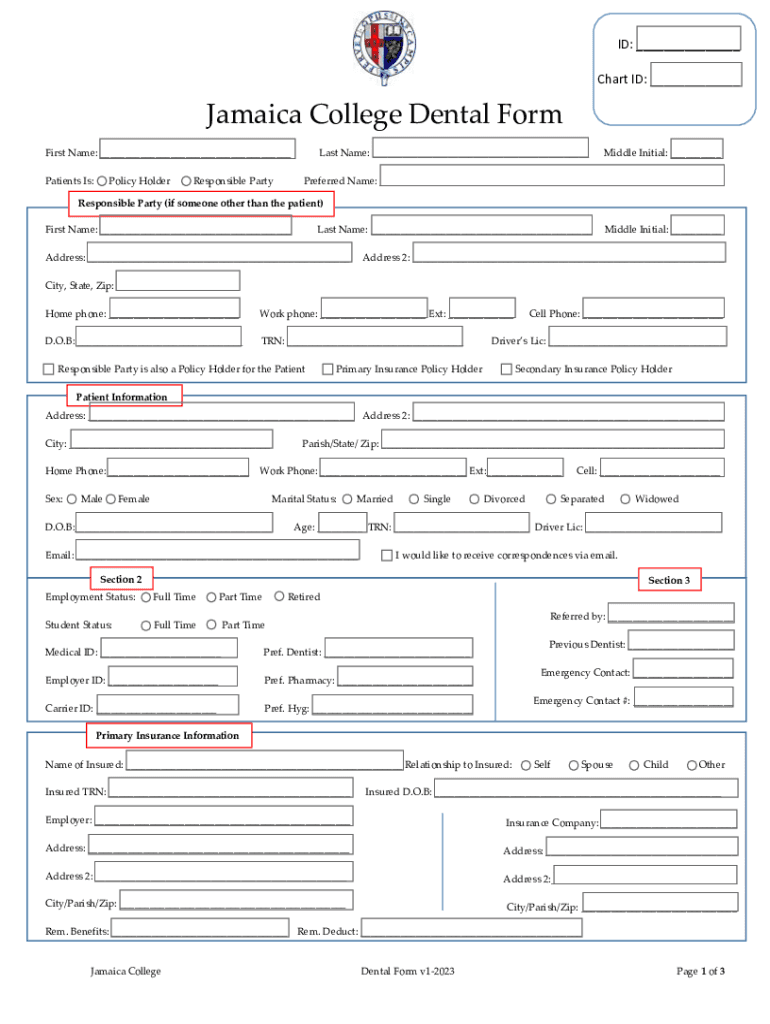Tick the Primary Insurance Policy Holder checkbox
Viewport: 770px width, 1024px height.
[327, 369]
